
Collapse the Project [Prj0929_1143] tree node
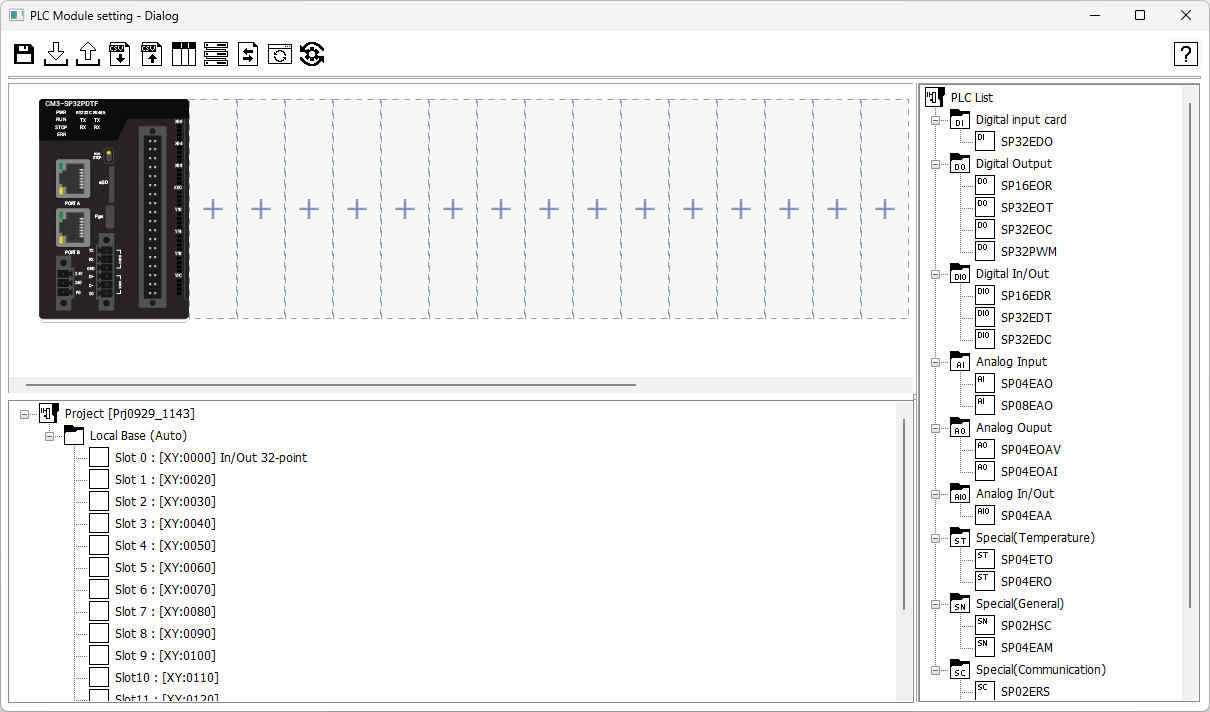[x=25, y=414]
